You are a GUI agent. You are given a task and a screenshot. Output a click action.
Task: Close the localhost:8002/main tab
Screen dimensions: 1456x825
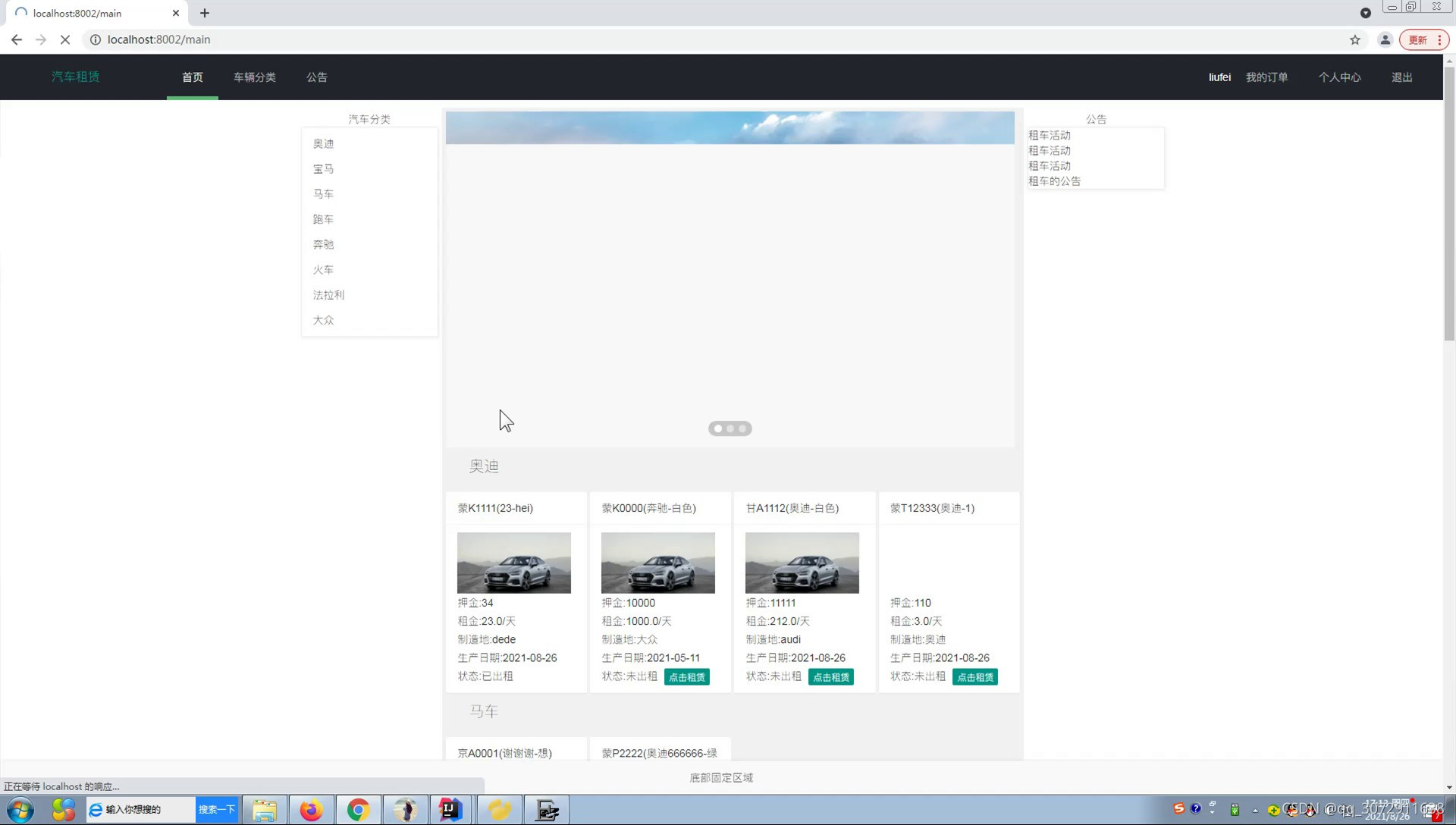coord(176,13)
